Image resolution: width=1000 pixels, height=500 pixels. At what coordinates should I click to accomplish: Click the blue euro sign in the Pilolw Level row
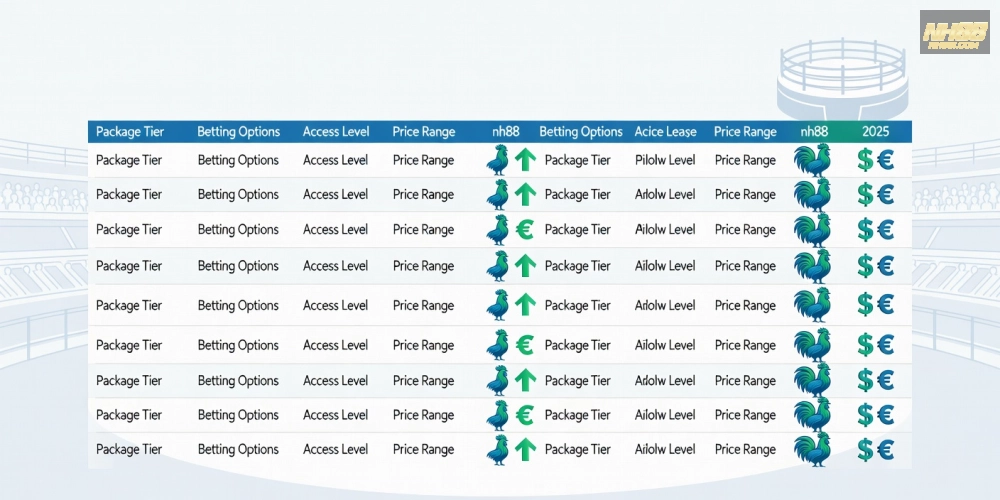coord(885,160)
